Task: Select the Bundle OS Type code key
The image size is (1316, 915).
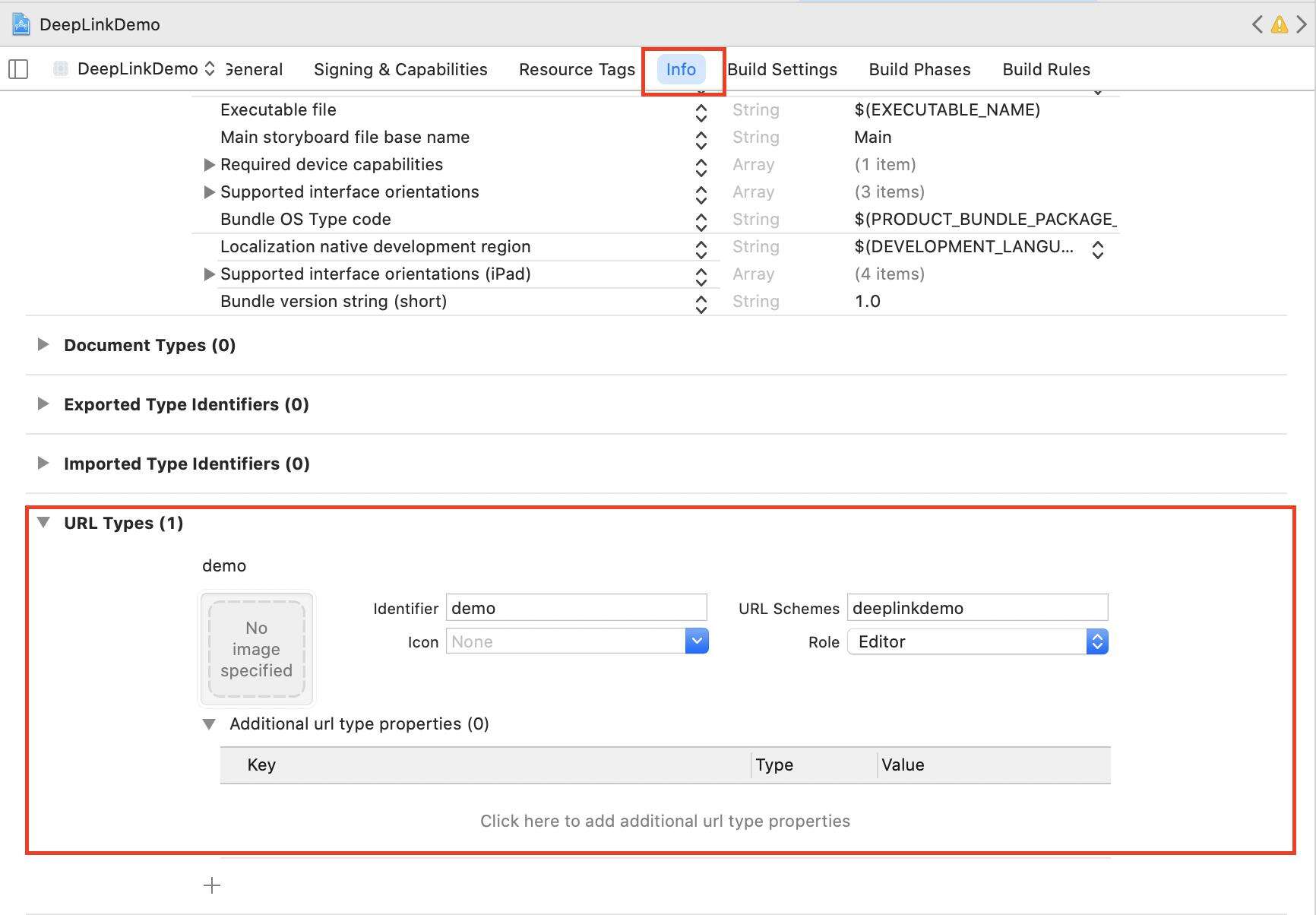Action: pyautogui.click(x=305, y=219)
